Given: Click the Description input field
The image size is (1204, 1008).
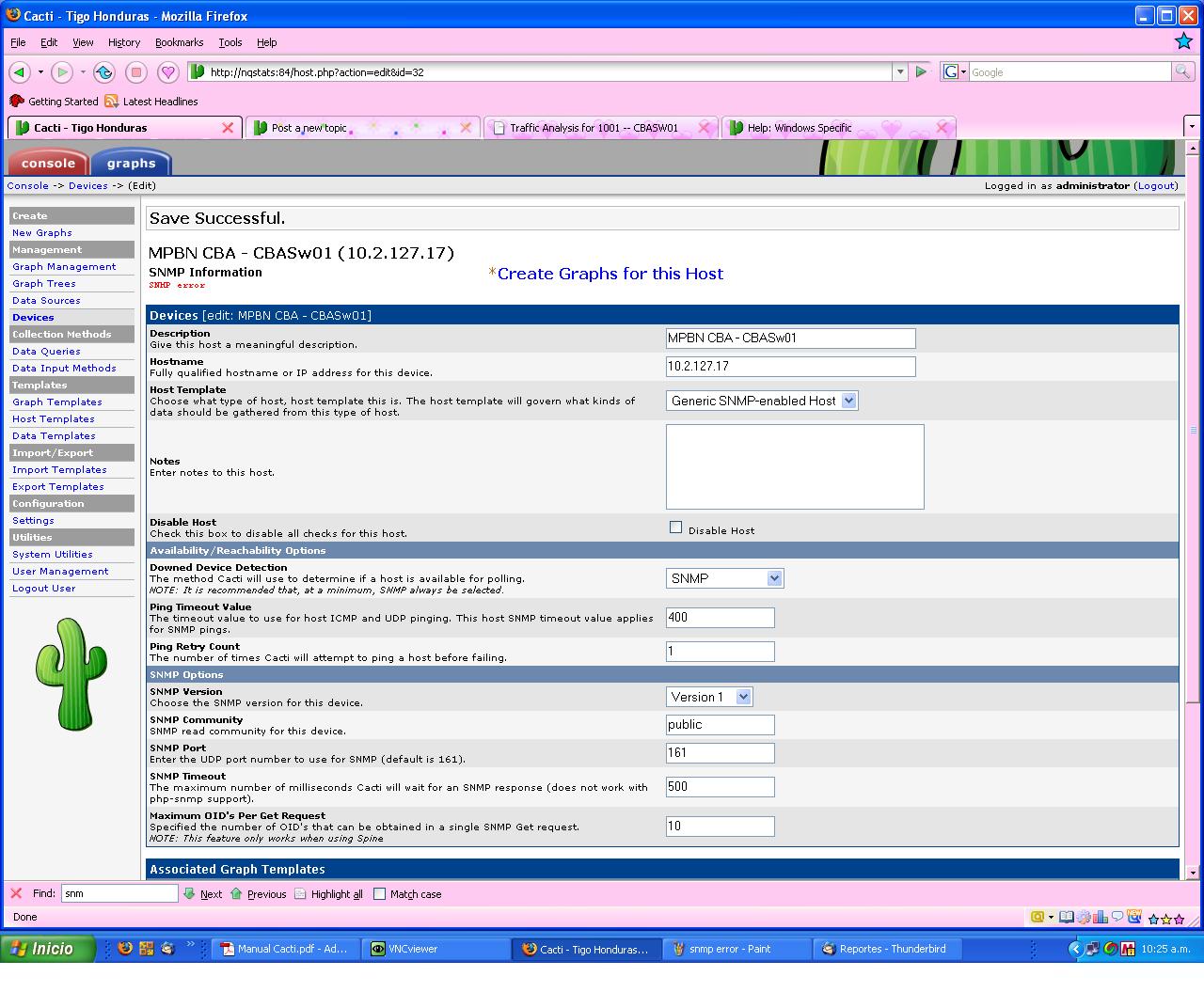Looking at the screenshot, I should (790, 338).
